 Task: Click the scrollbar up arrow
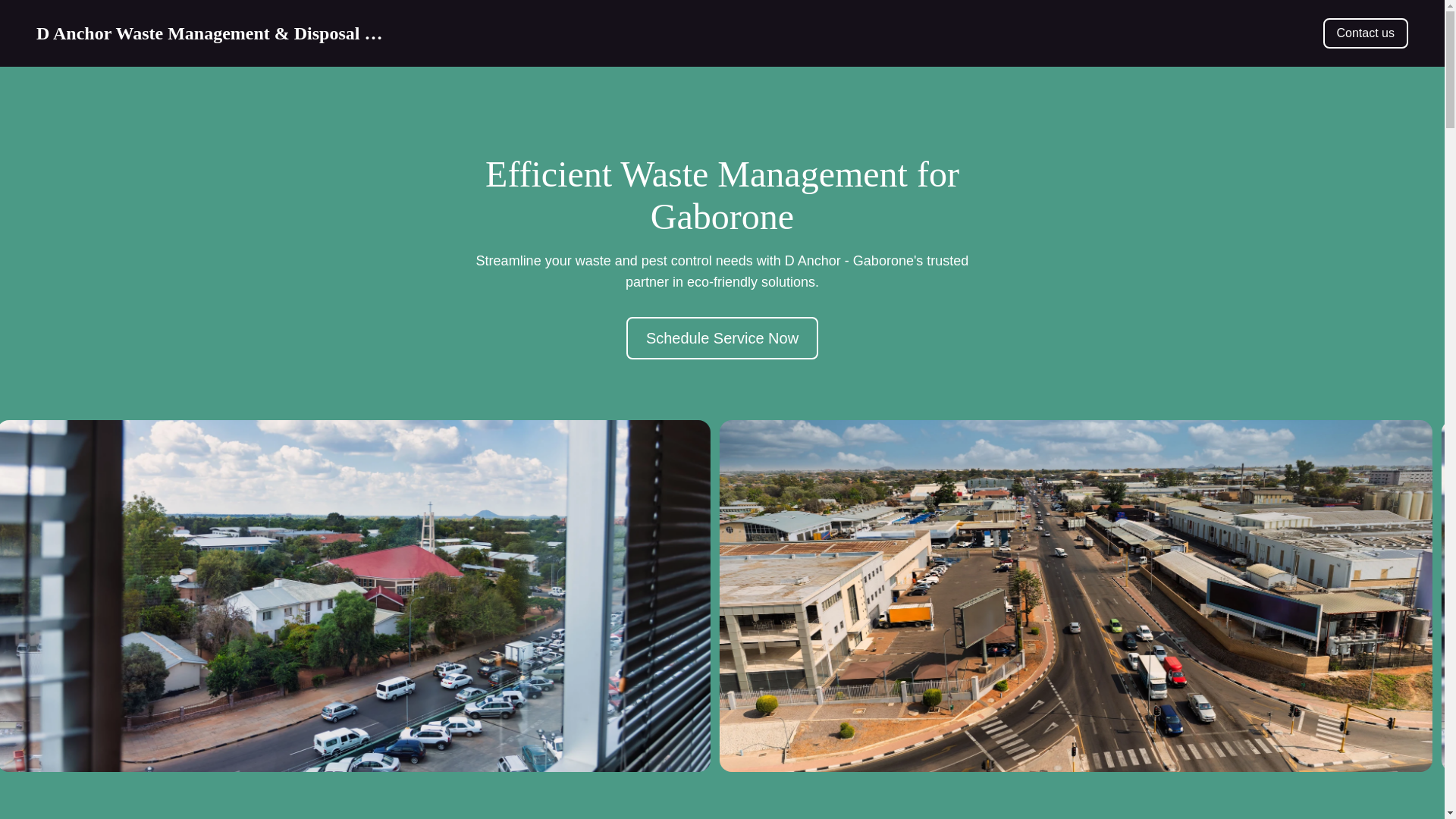pyautogui.click(x=1450, y=6)
